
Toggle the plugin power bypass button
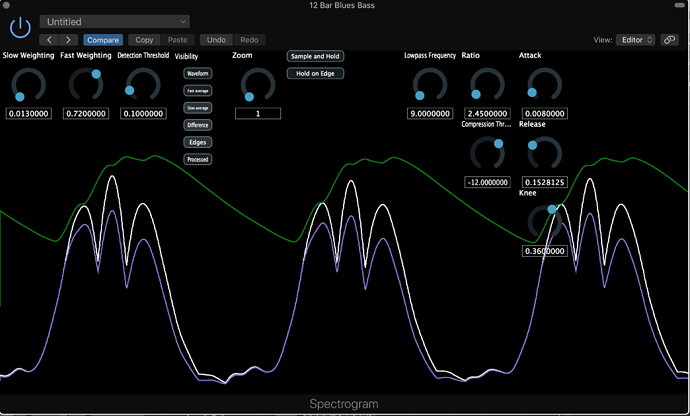(x=20, y=28)
